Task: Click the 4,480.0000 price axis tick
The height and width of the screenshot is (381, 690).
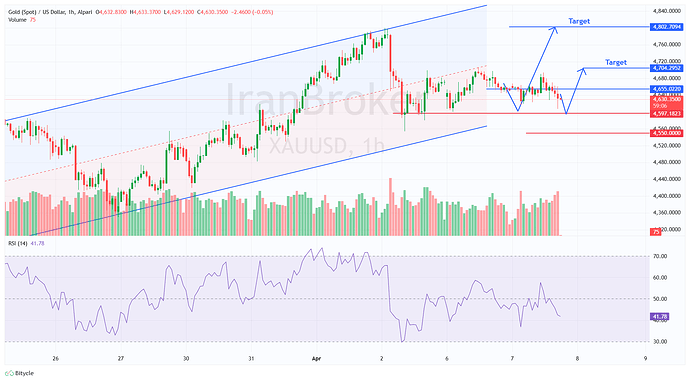Action: (667, 162)
